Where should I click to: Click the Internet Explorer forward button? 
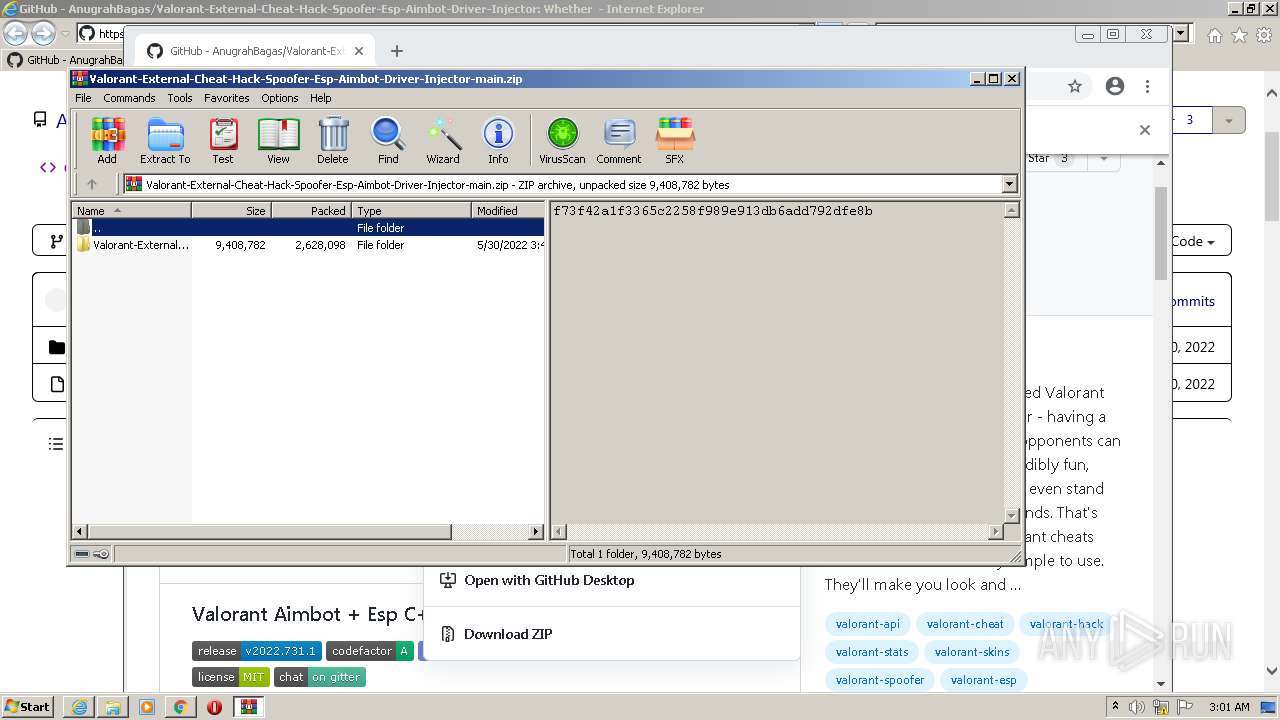(43, 33)
